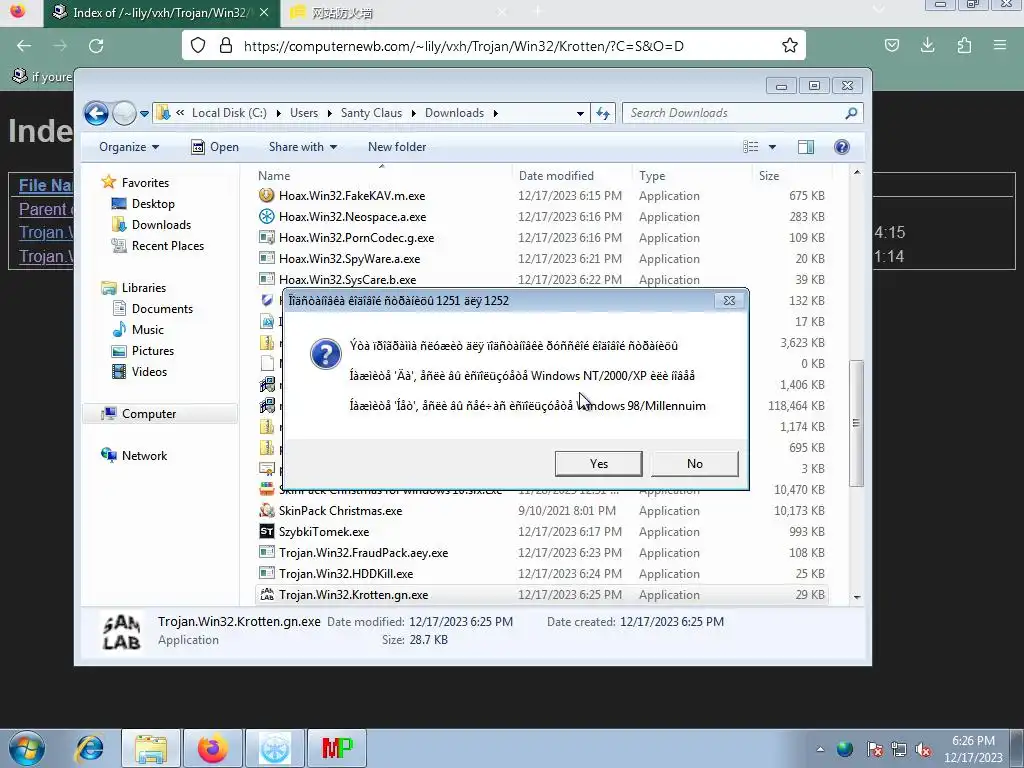Select Hoax.Win32.PornCodec.g.exe file
The image size is (1024, 768).
pos(542,238)
